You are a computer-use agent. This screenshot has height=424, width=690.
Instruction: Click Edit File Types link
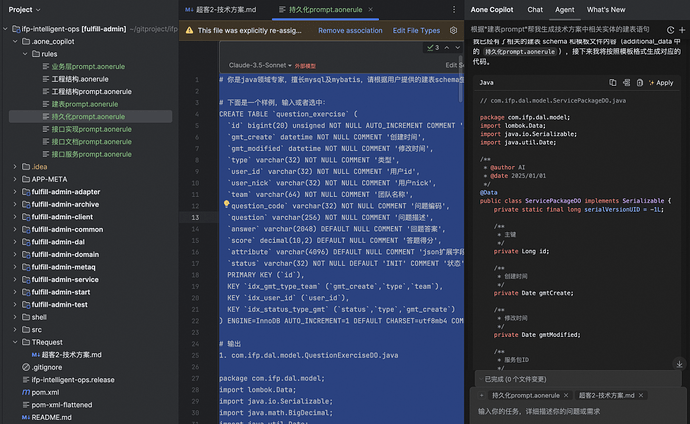(416, 30)
